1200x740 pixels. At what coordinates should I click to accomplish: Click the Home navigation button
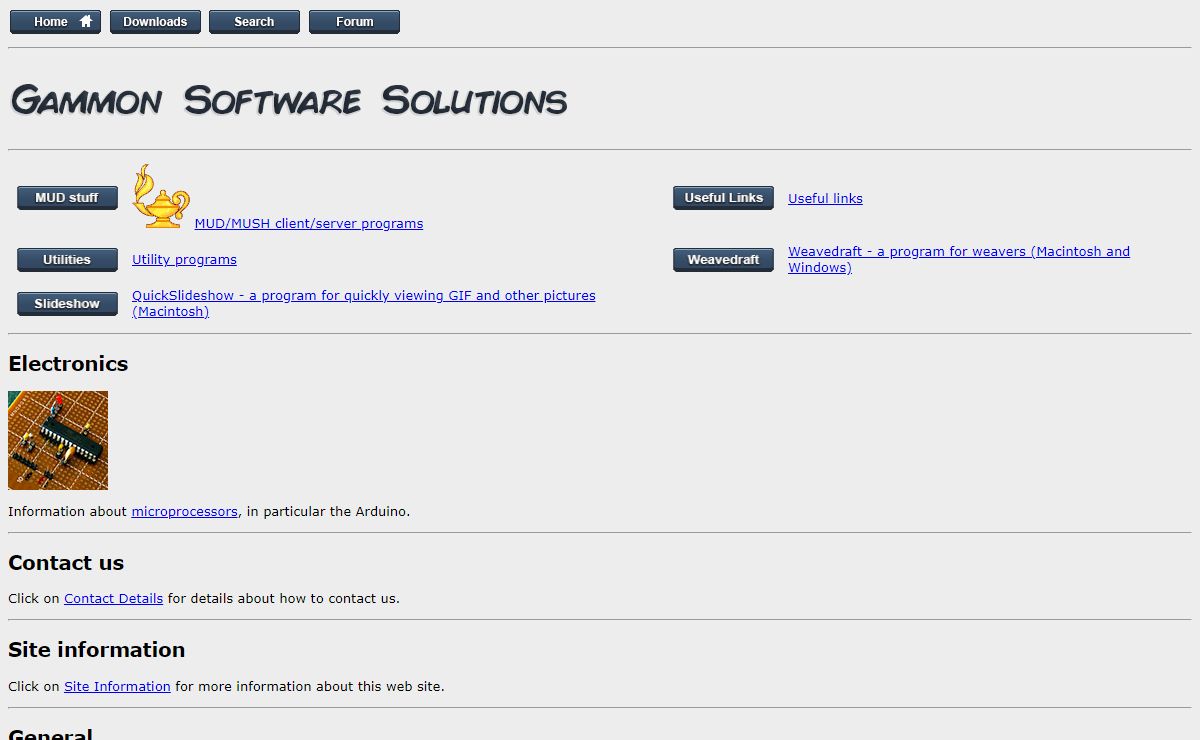pyautogui.click(x=55, y=22)
